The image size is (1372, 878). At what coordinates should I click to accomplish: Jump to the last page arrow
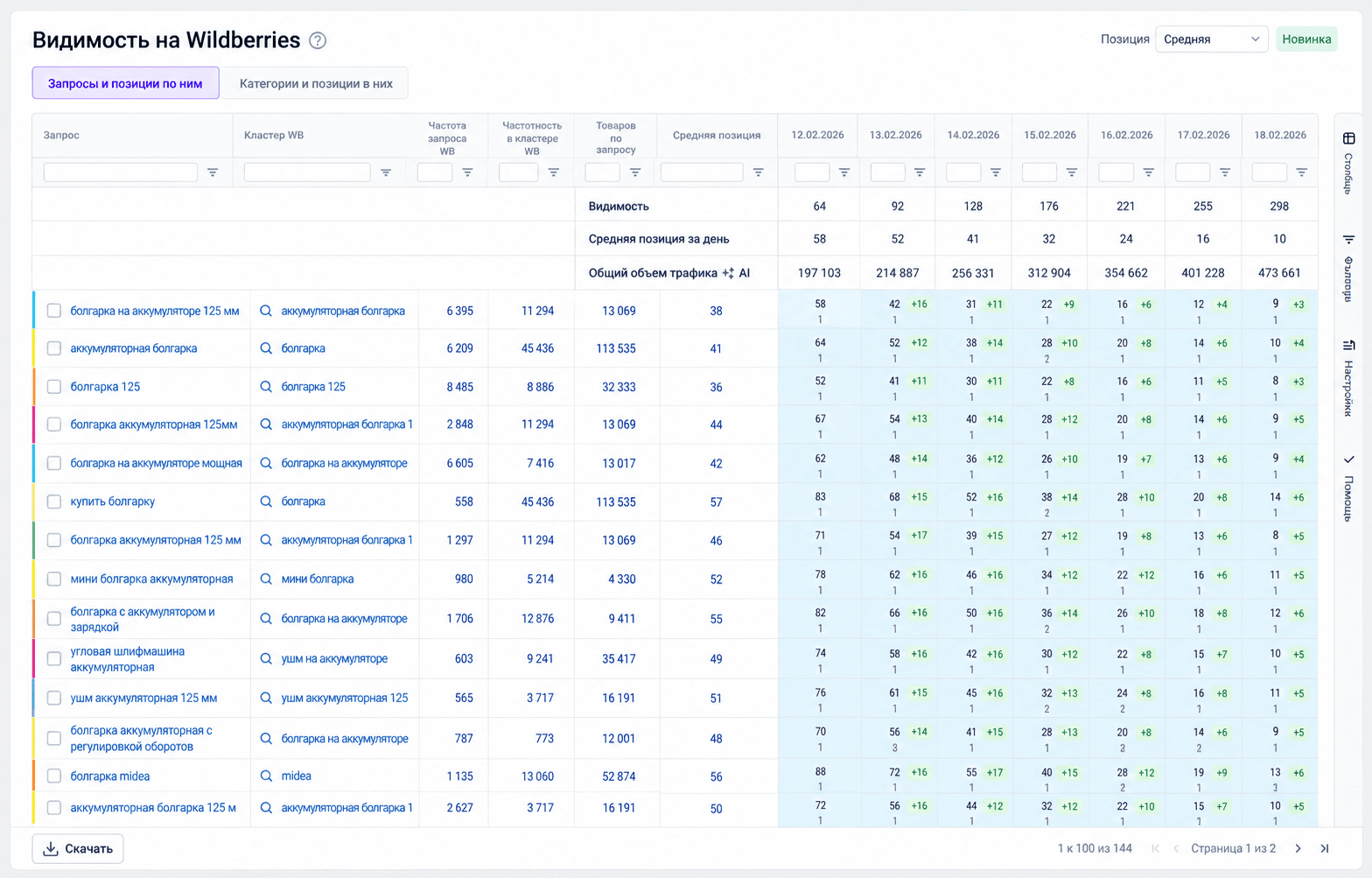(x=1325, y=848)
